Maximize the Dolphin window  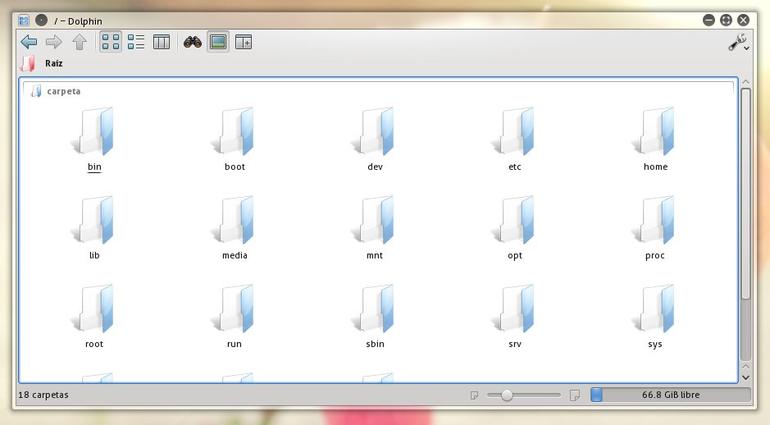726,20
